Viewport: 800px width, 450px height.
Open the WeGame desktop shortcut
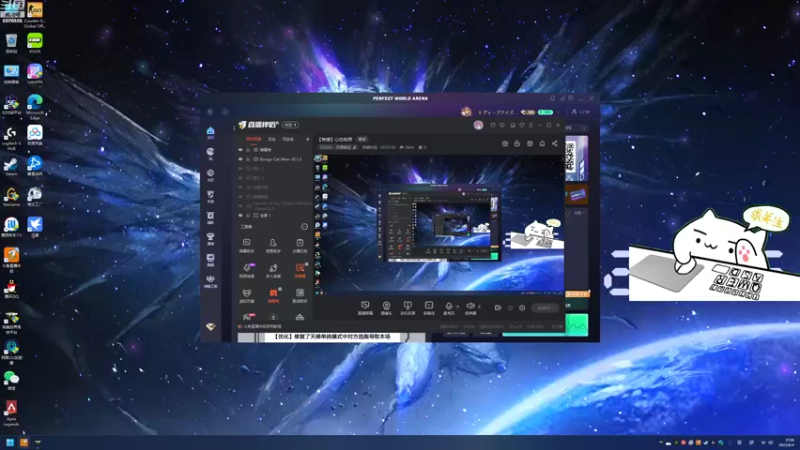pos(11,197)
